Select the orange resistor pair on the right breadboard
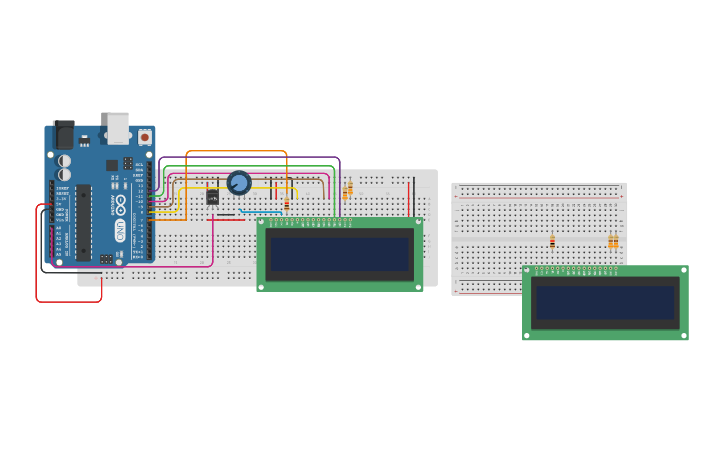The height and width of the screenshot is (453, 725). click(613, 241)
